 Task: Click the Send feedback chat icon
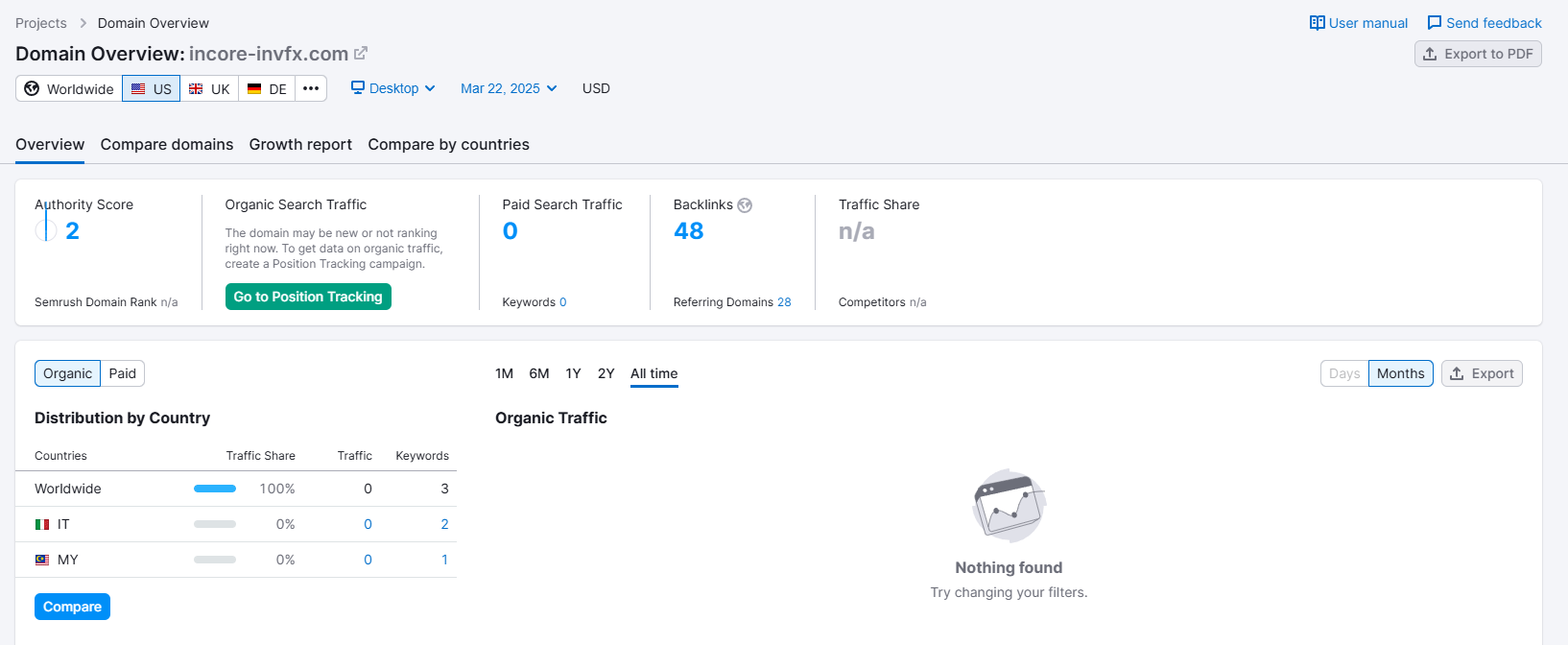click(x=1435, y=23)
